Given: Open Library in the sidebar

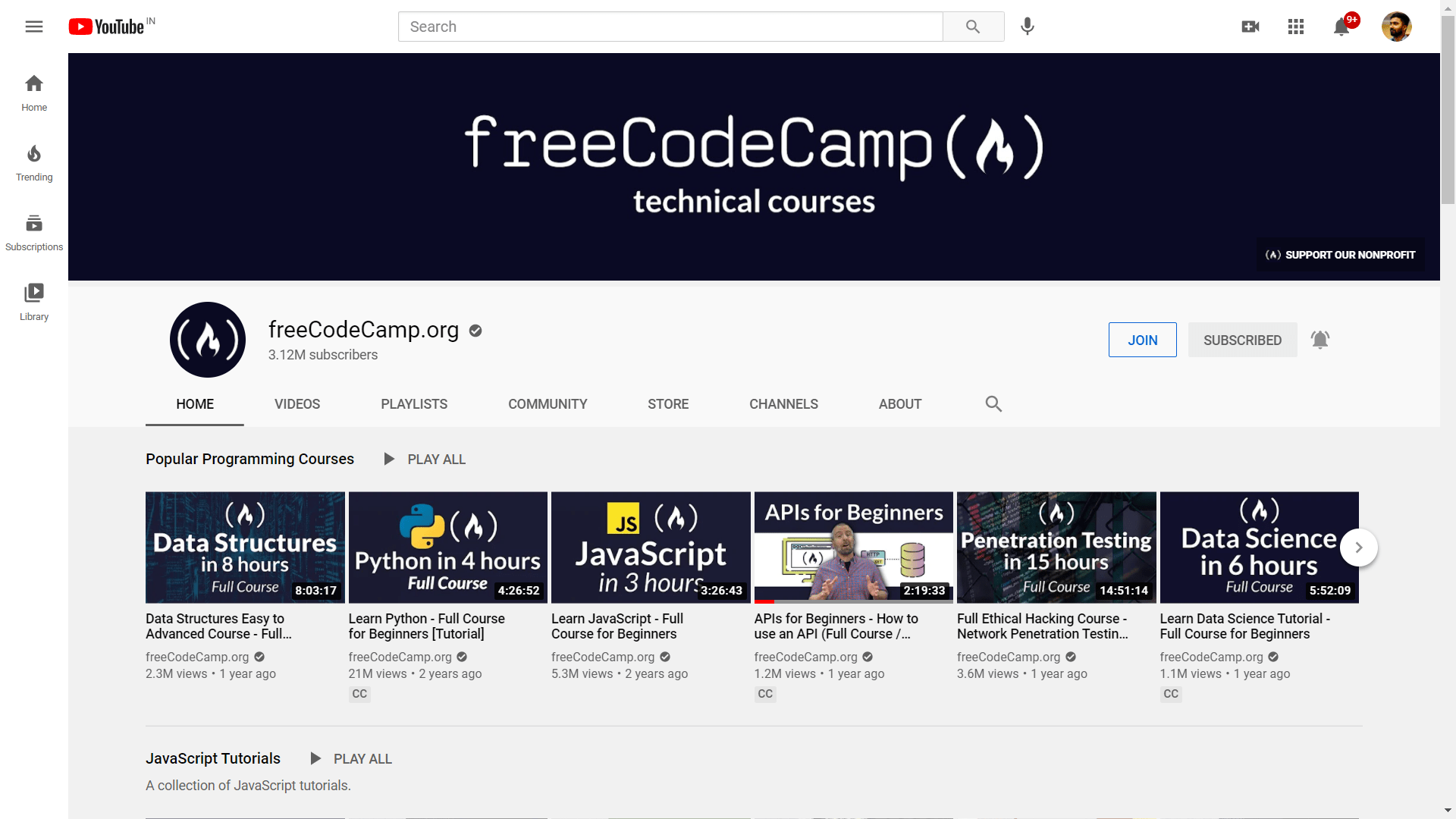Looking at the screenshot, I should coord(34,302).
